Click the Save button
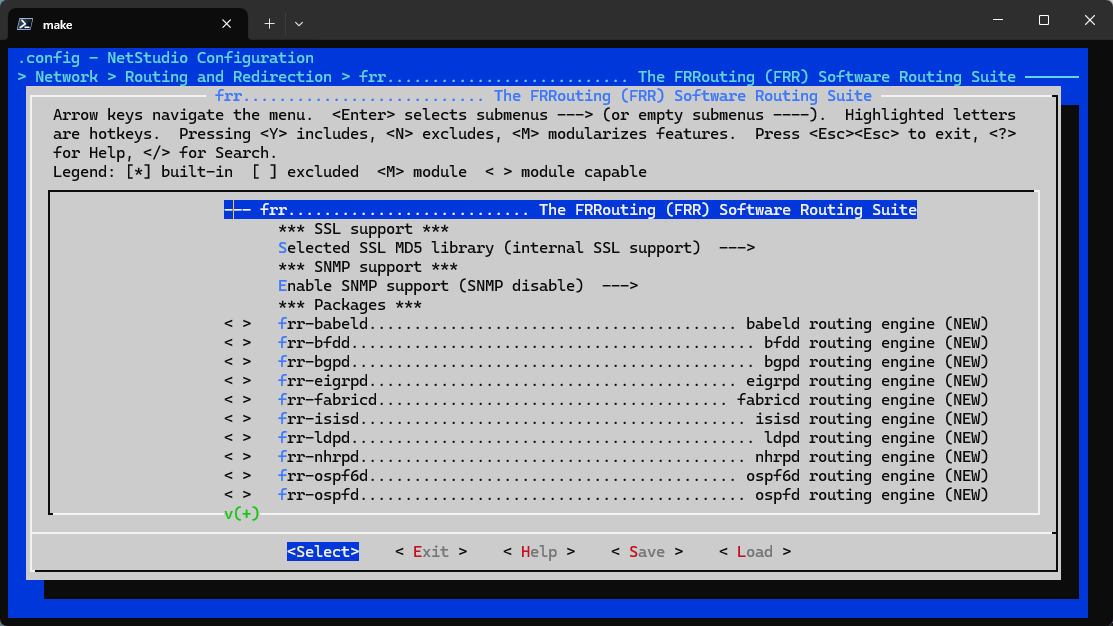The height and width of the screenshot is (626, 1113). 646,552
